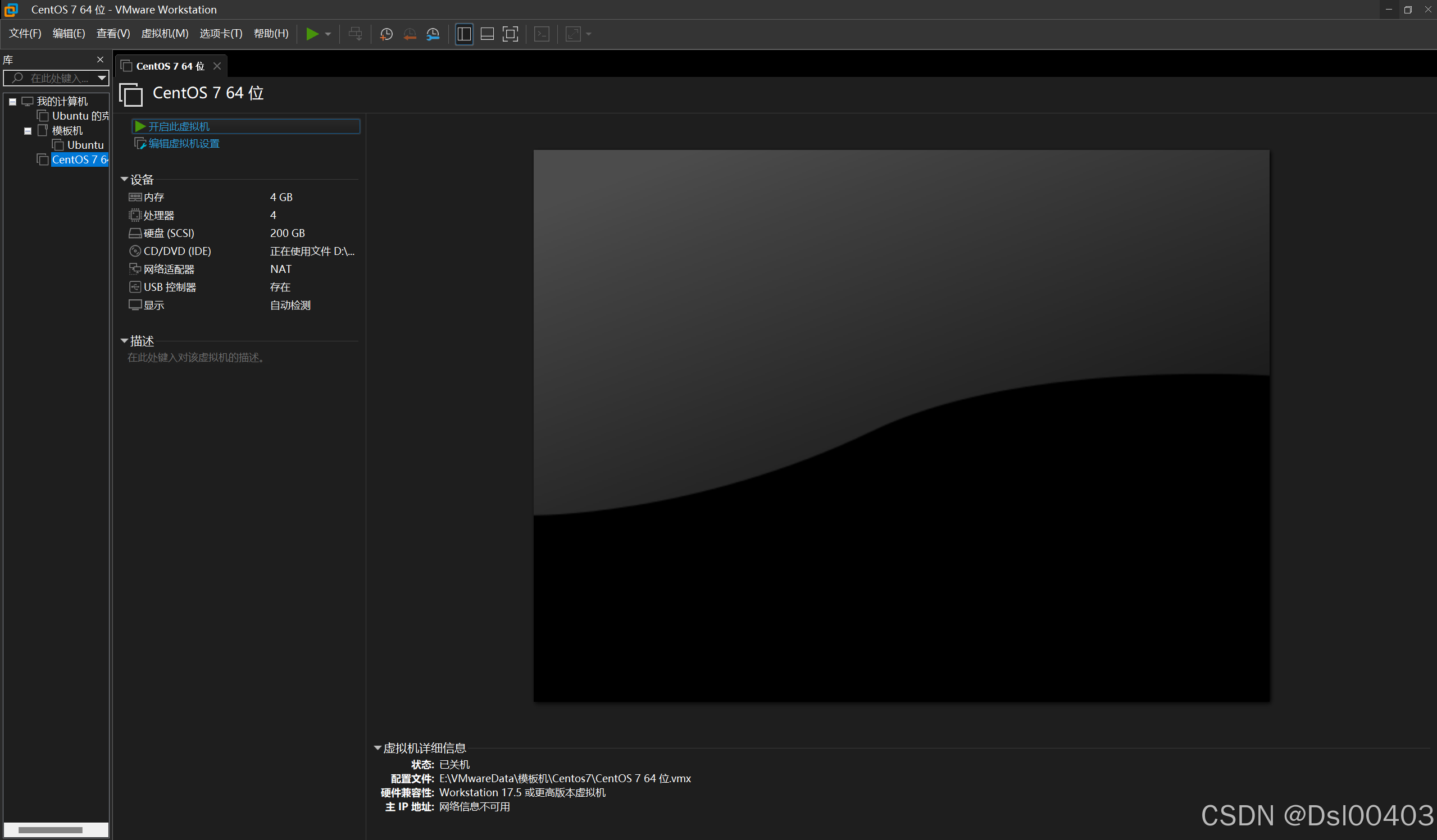Open USB 控制器 device settings
The image size is (1437, 840).
coord(169,287)
